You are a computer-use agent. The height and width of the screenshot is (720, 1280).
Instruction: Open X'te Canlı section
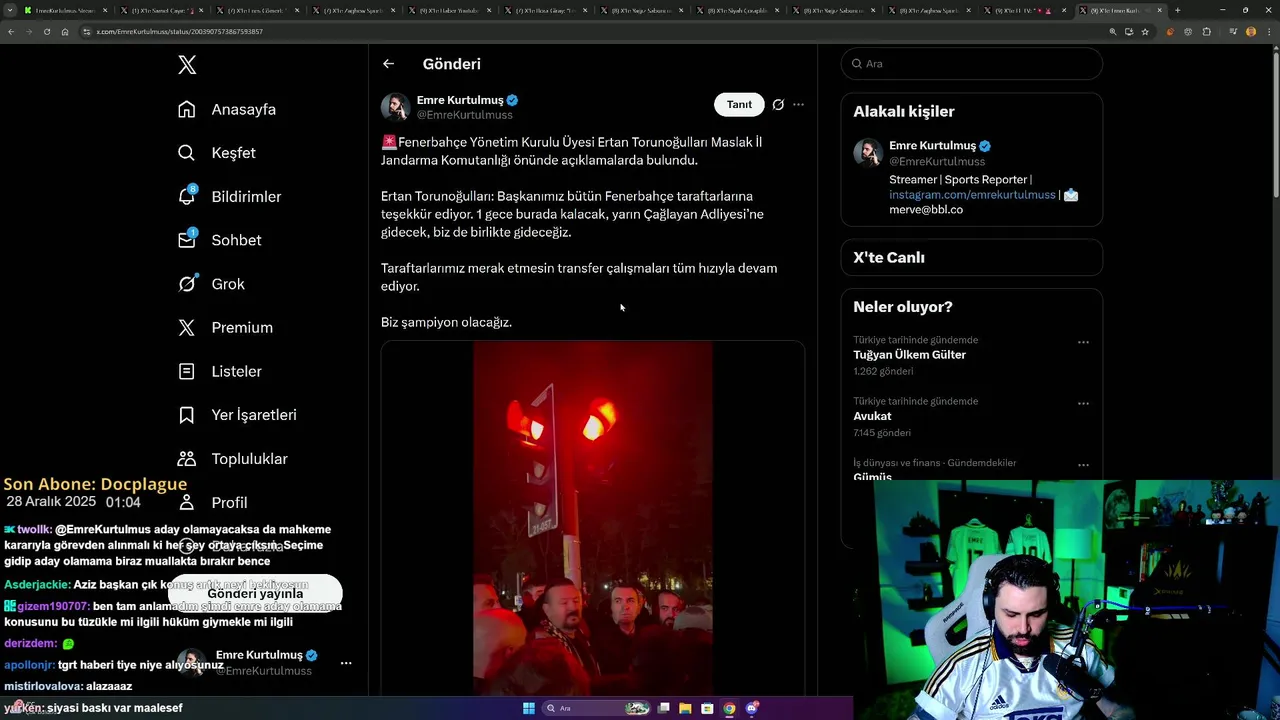click(x=971, y=257)
